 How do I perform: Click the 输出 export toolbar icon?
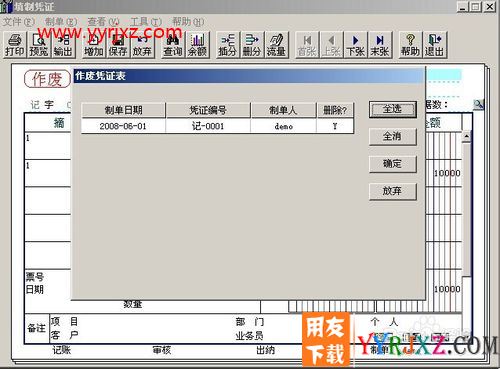point(63,45)
